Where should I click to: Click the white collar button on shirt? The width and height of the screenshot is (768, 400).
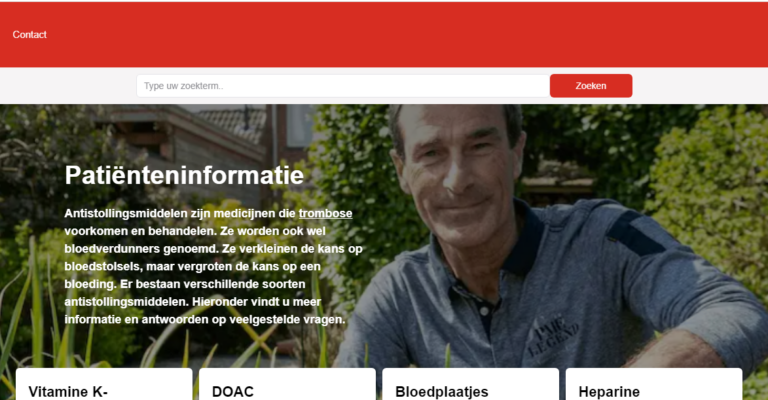(x=484, y=310)
